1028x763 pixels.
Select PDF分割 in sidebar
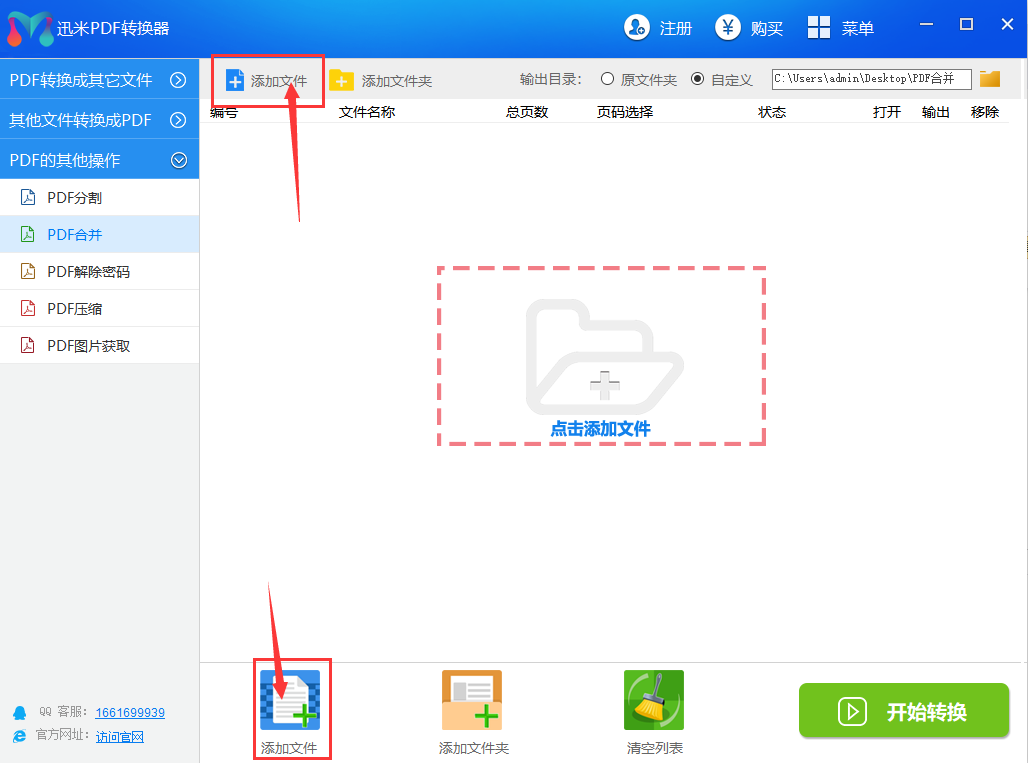pyautogui.click(x=75, y=198)
